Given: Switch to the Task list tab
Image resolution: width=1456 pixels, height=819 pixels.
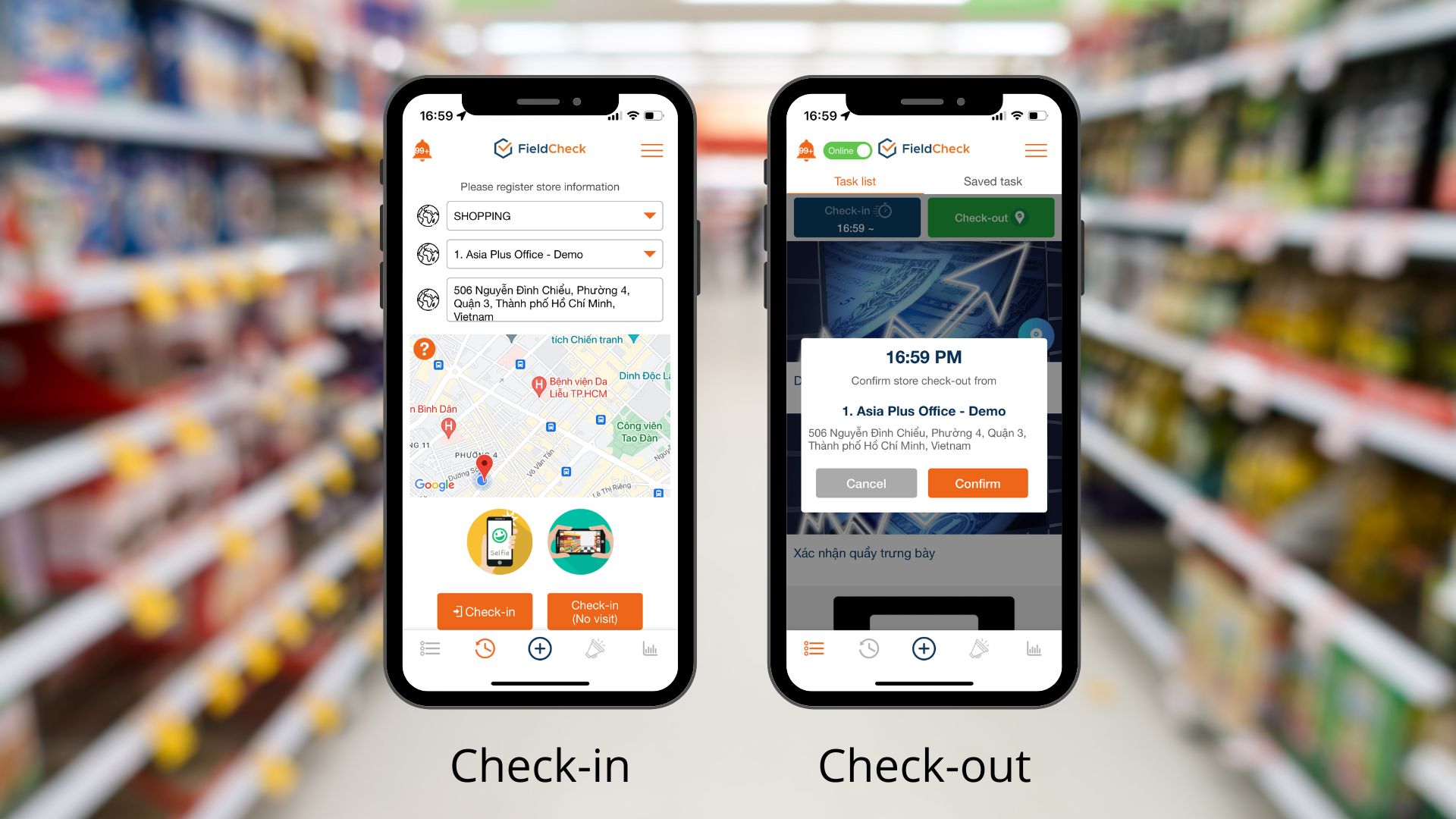Looking at the screenshot, I should click(x=854, y=181).
